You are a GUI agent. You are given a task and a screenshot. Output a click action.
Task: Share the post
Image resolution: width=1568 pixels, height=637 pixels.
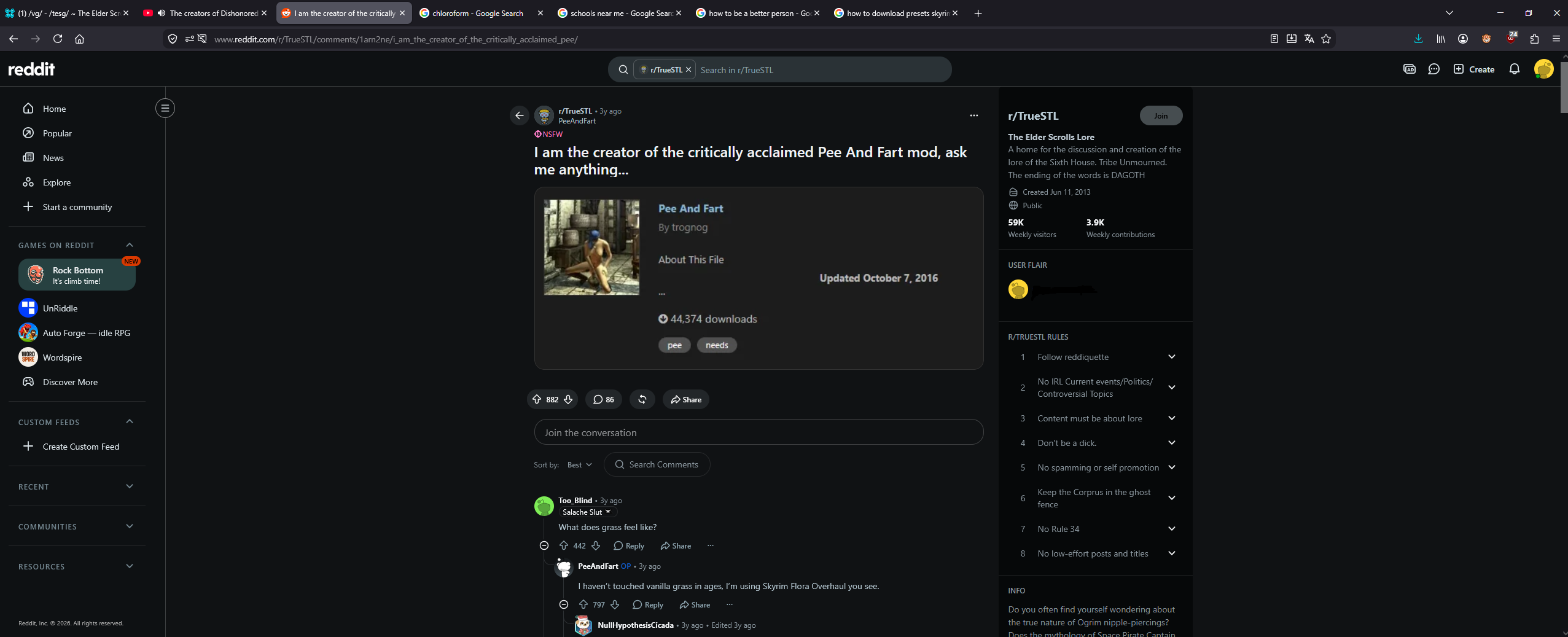coord(686,399)
